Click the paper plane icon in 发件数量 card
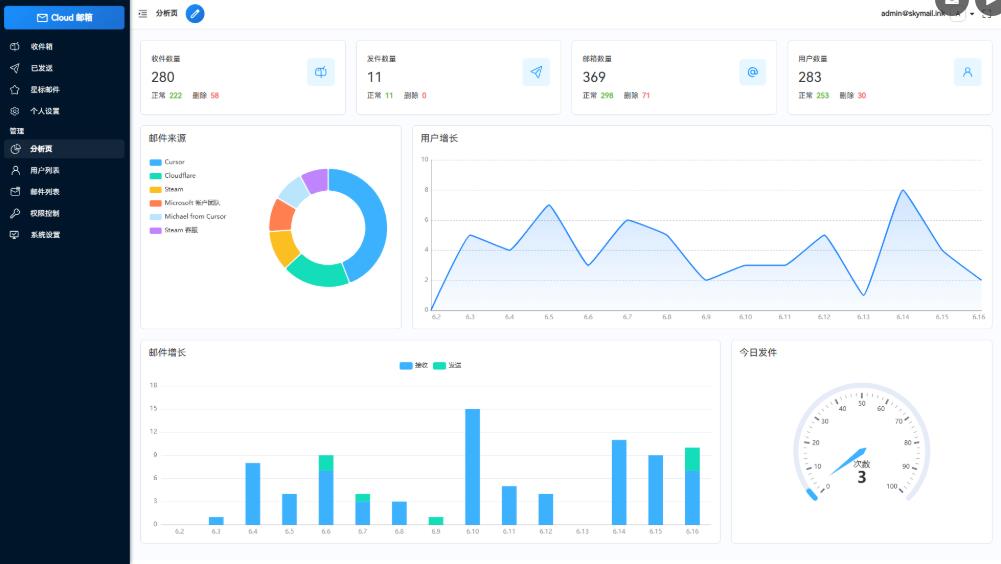Screen dimensions: 1001x564 (536, 72)
